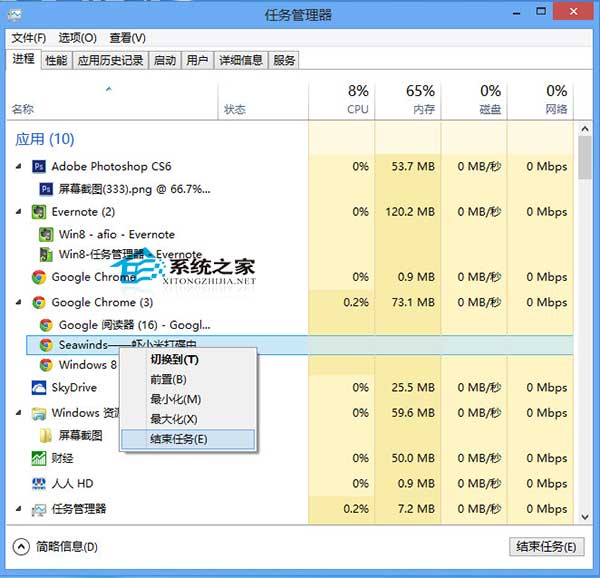Click the 任务管理器 process icon
The width and height of the screenshot is (600, 578).
(39, 509)
